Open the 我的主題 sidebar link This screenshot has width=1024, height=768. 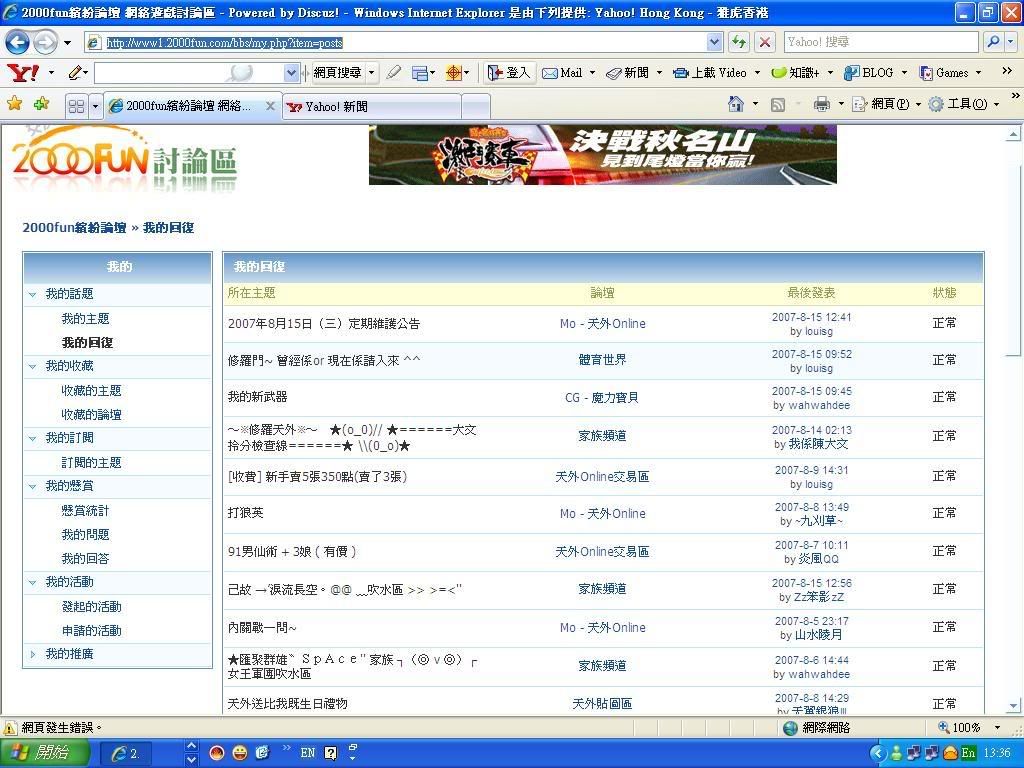pyautogui.click(x=85, y=319)
